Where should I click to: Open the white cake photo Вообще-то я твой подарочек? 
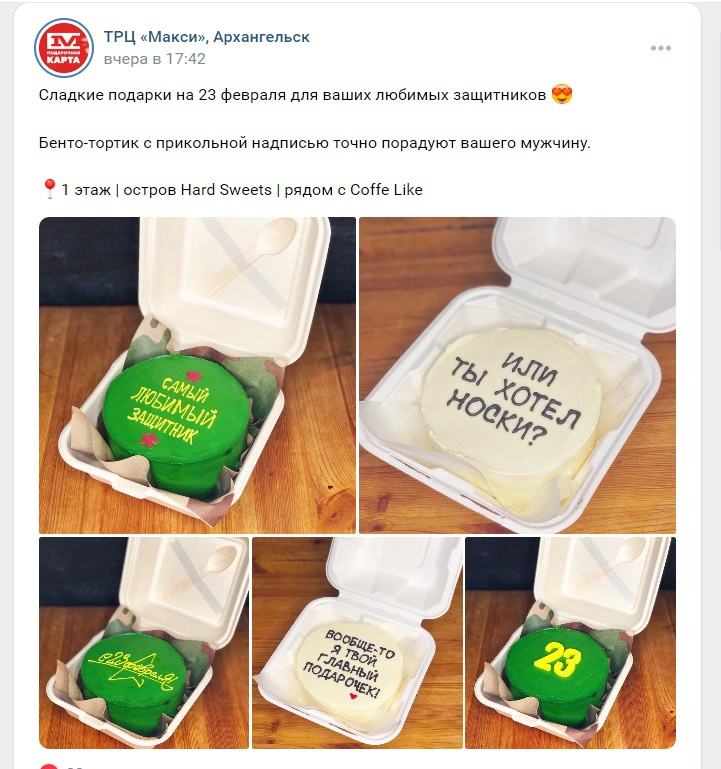point(357,642)
